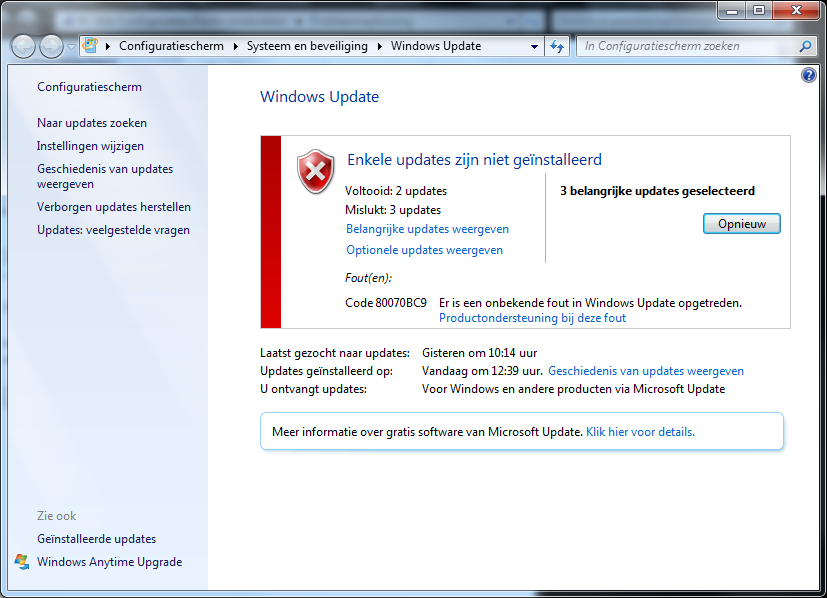Close the Windows Update window
The width and height of the screenshot is (827, 598).
click(796, 11)
